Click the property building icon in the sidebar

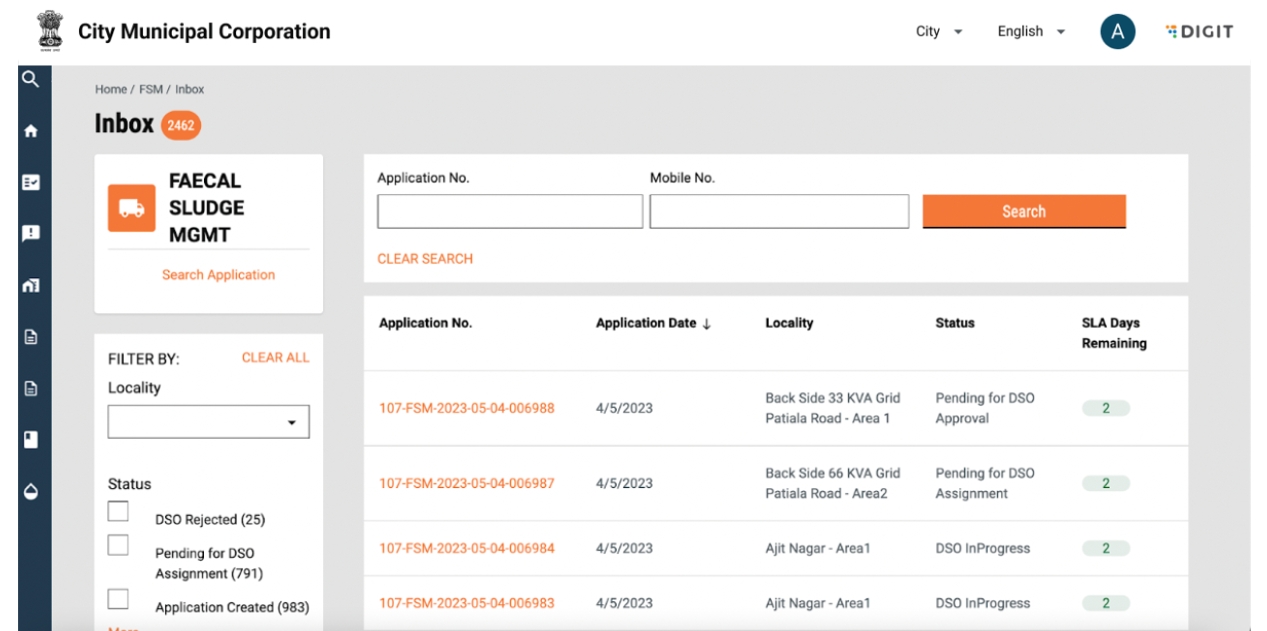[30, 286]
